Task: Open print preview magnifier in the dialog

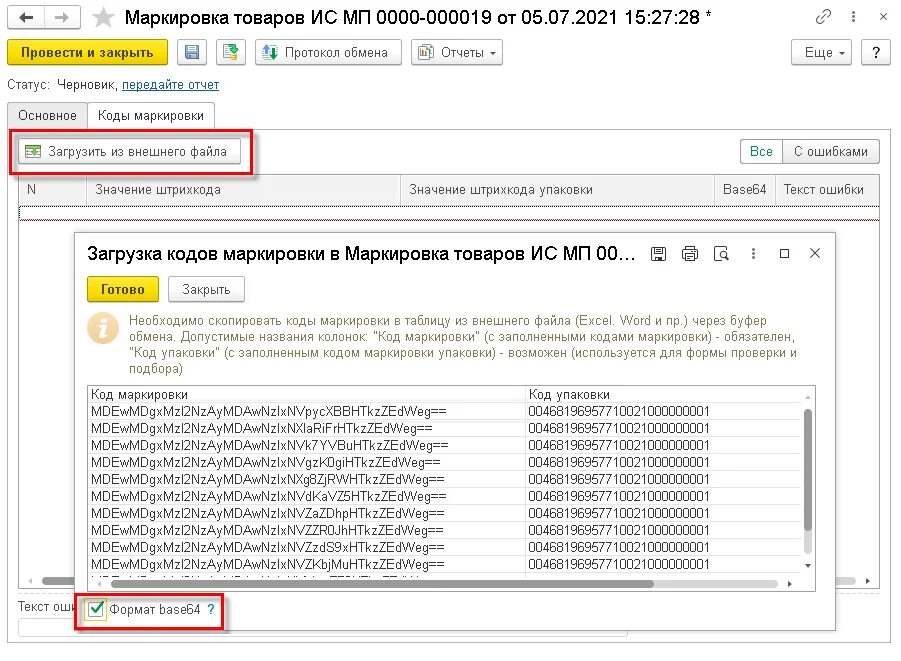Action: [x=722, y=254]
